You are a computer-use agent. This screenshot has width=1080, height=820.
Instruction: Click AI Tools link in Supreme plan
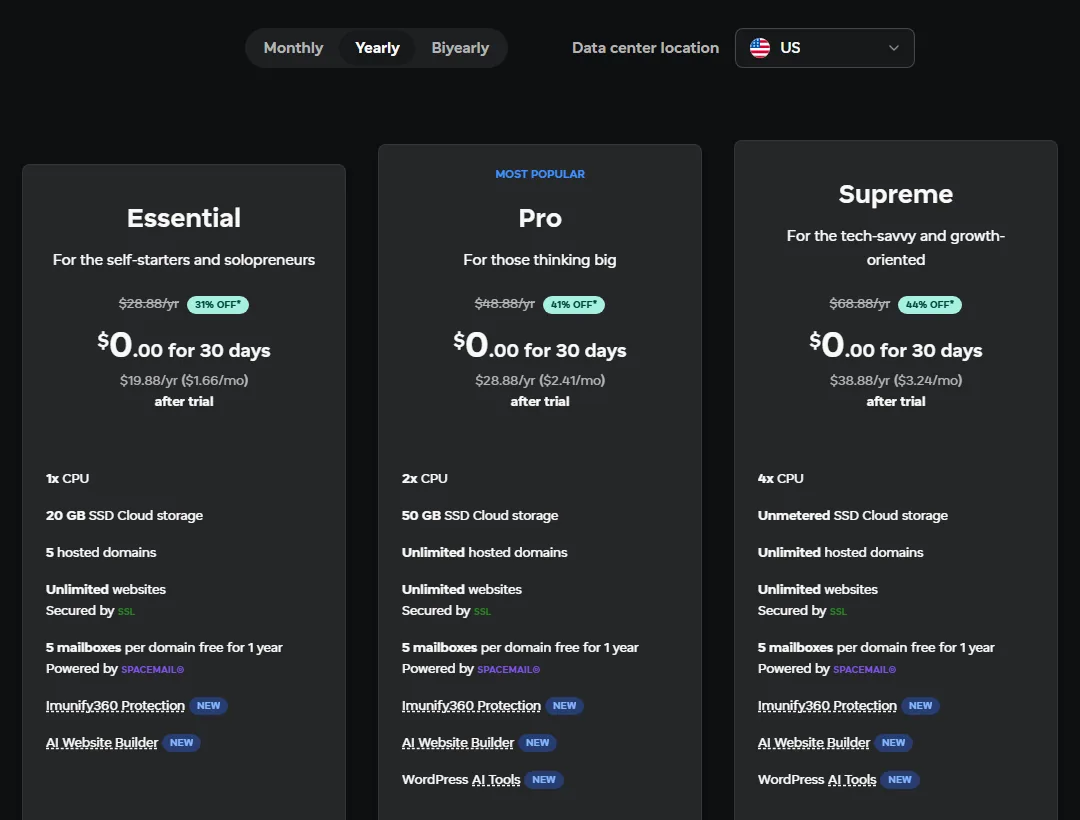click(x=852, y=780)
